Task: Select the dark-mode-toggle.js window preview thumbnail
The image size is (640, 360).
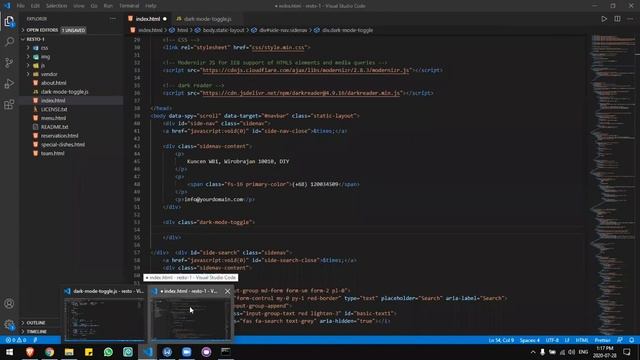Action: 104,319
